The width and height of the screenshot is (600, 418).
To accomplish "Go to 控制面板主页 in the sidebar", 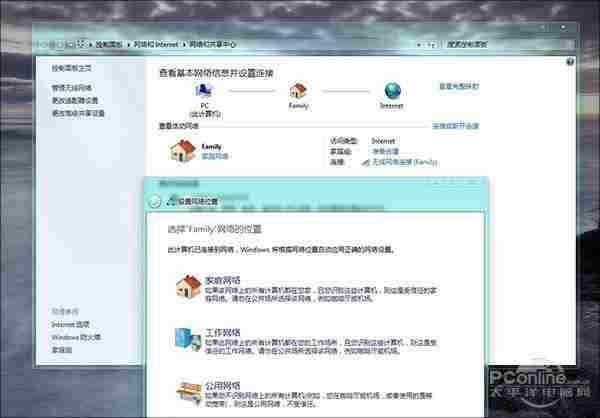I will (72, 69).
